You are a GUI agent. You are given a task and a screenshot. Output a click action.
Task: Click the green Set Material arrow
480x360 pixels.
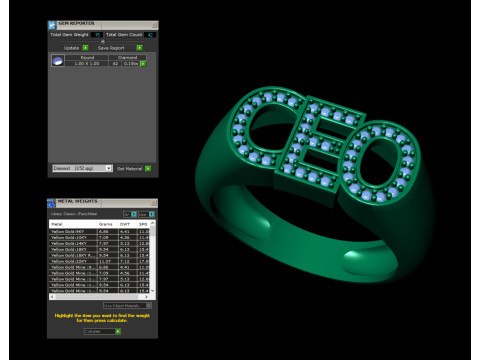click(148, 169)
